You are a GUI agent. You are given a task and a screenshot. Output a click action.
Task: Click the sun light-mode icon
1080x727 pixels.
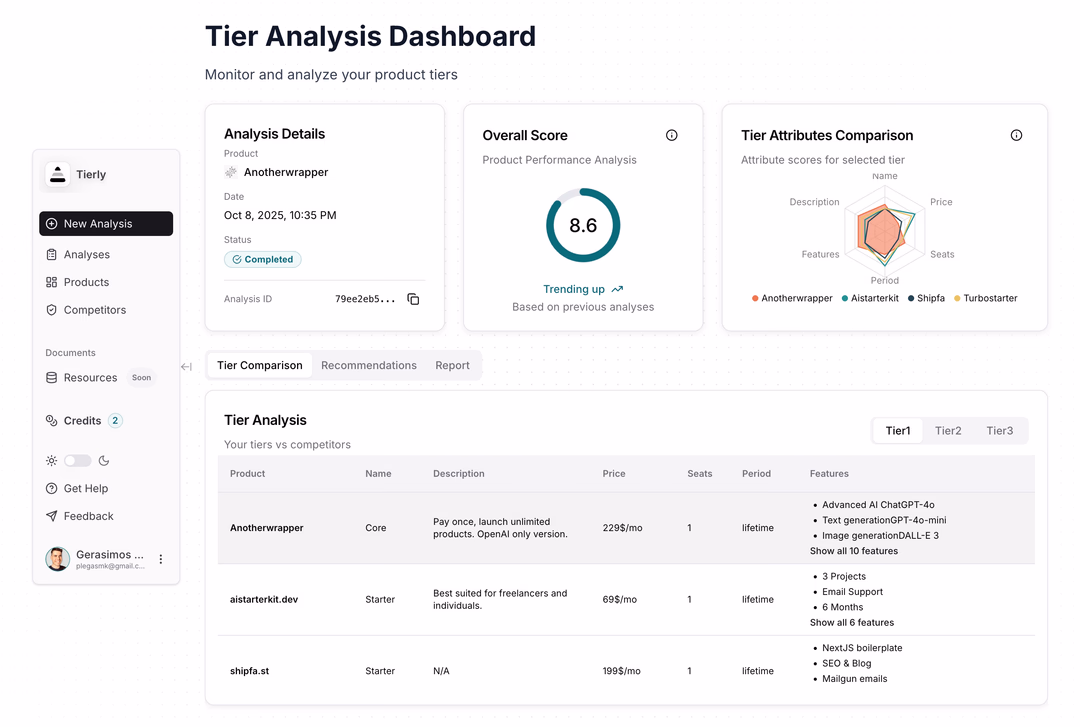[x=52, y=461]
